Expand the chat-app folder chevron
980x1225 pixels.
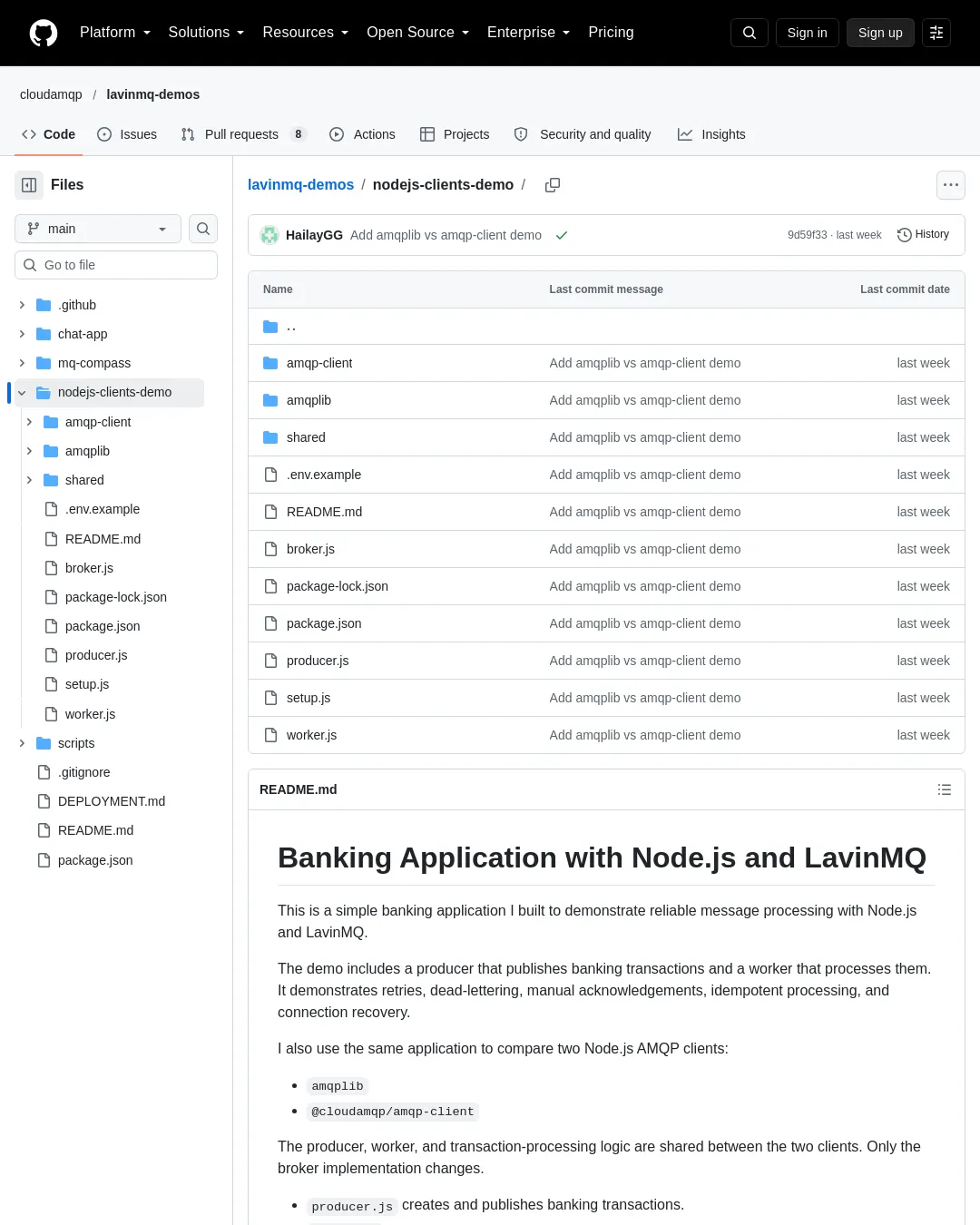tap(22, 334)
